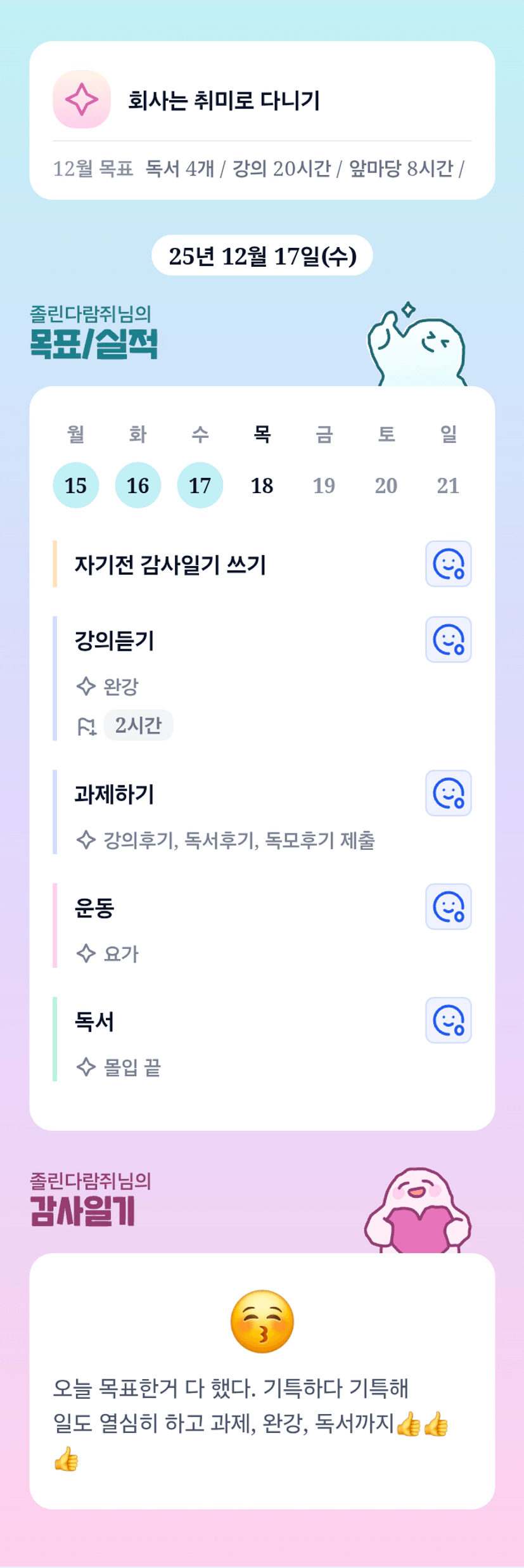Tap emoji reaction icon for 독서
Image resolution: width=524 pixels, height=1568 pixels.
click(x=448, y=1020)
